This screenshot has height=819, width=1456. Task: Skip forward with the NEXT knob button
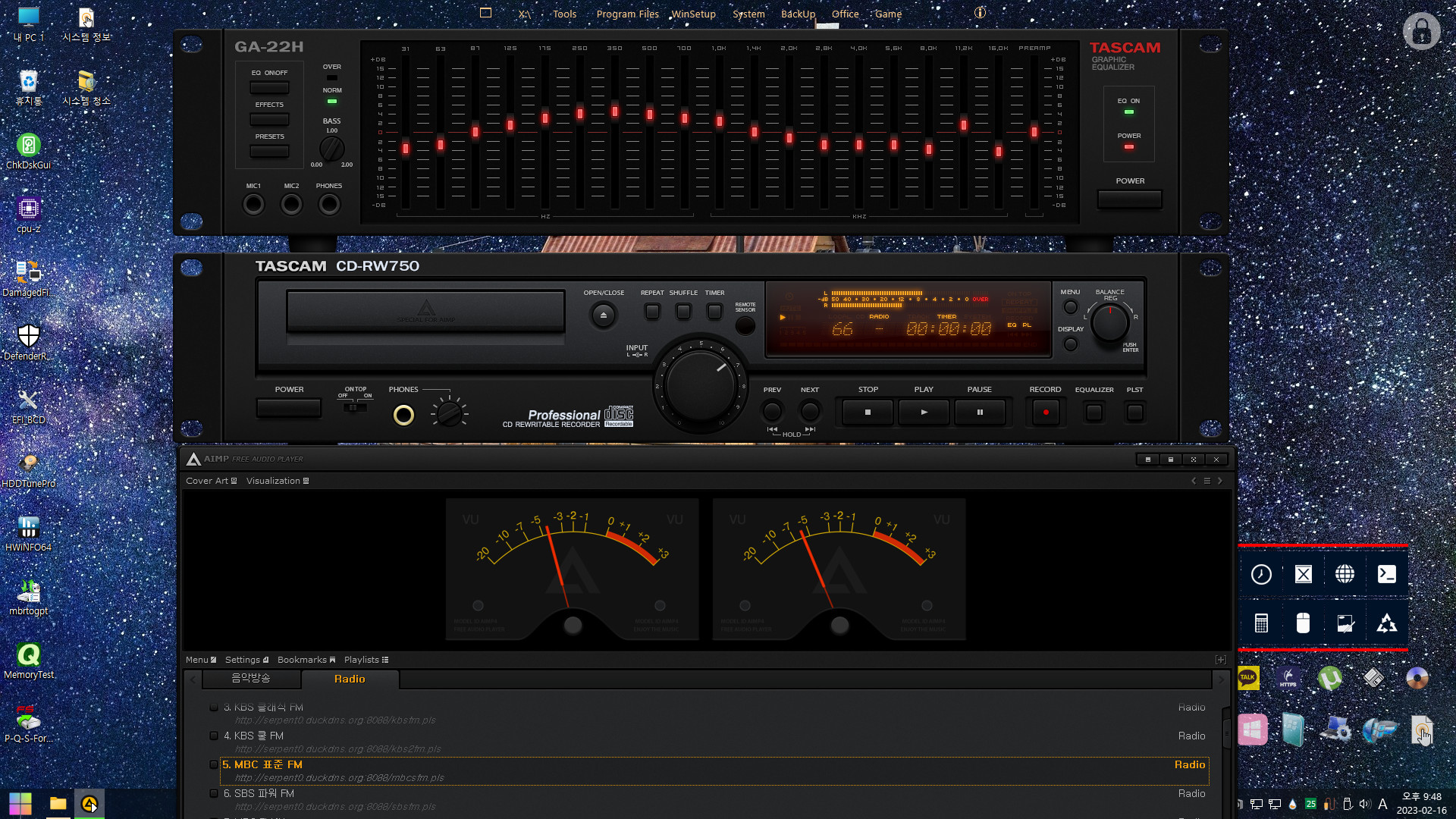coord(810,411)
